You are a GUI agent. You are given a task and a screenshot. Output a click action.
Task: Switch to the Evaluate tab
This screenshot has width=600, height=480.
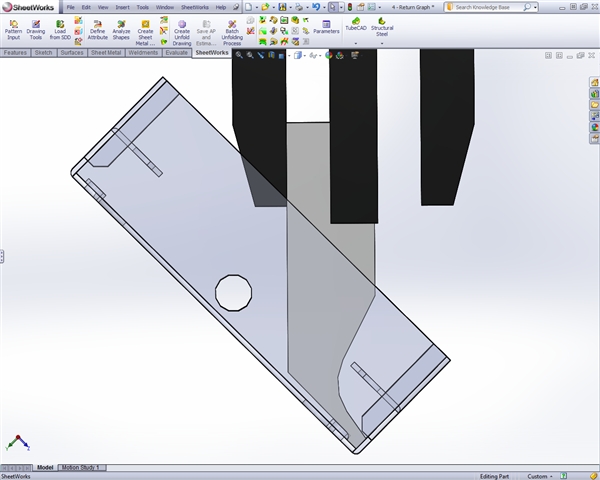click(176, 52)
